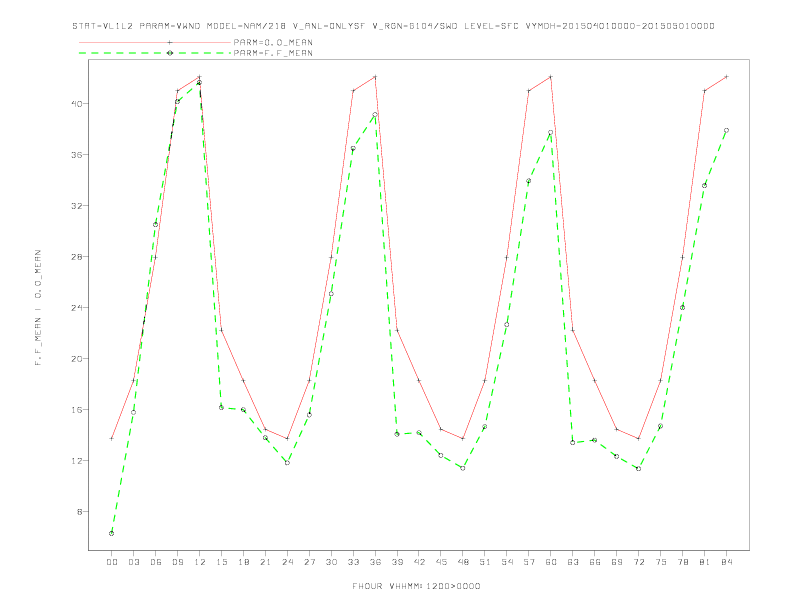Click x-axis tick label 03

click(x=133, y=562)
